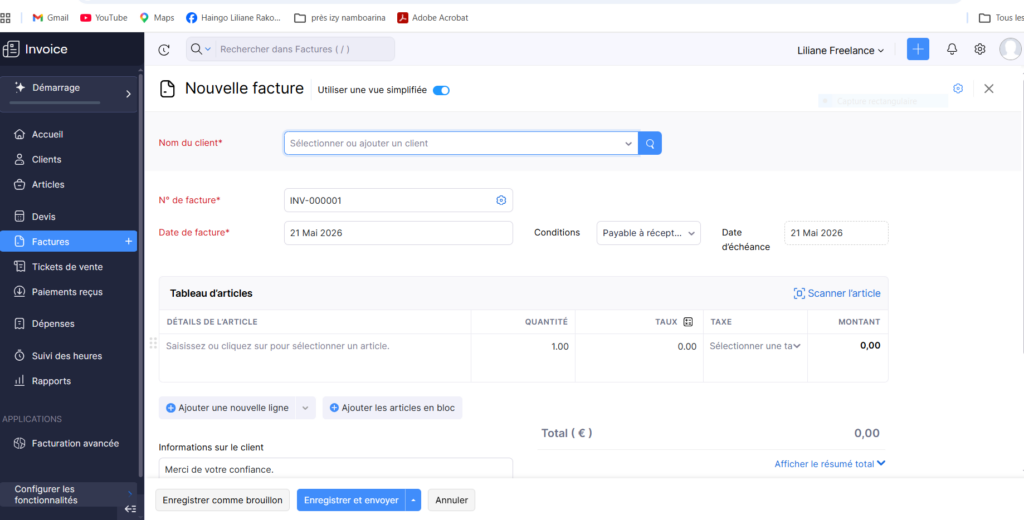This screenshot has height=520, width=1024.
Task: Open settings gear in top bar
Action: pyautogui.click(x=980, y=49)
